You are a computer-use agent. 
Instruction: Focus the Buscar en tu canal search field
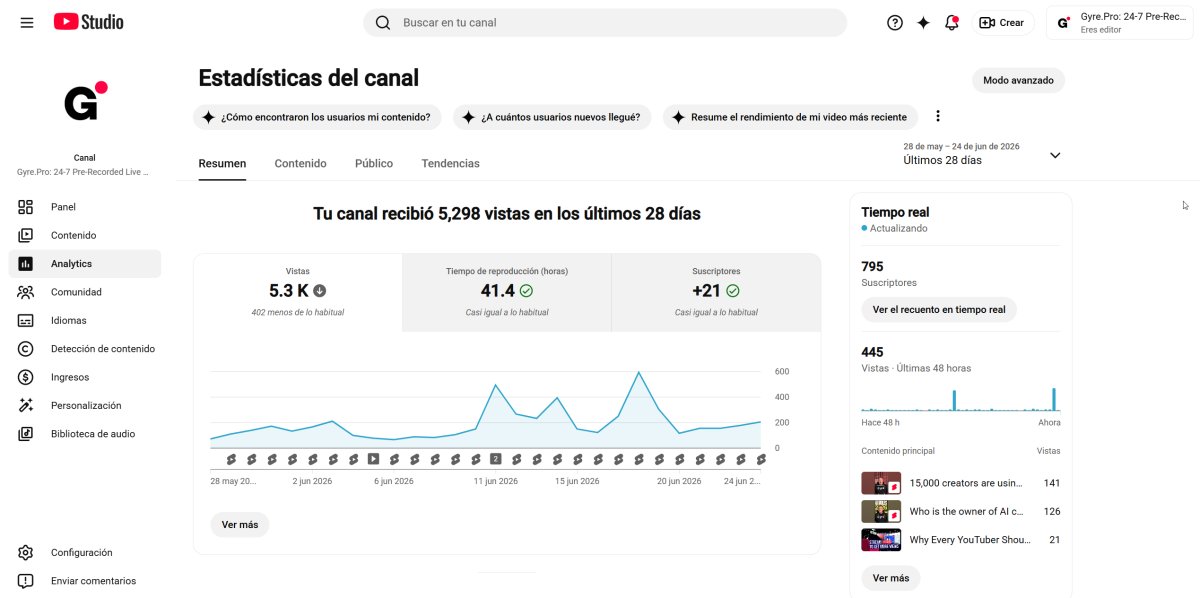pyautogui.click(x=605, y=22)
